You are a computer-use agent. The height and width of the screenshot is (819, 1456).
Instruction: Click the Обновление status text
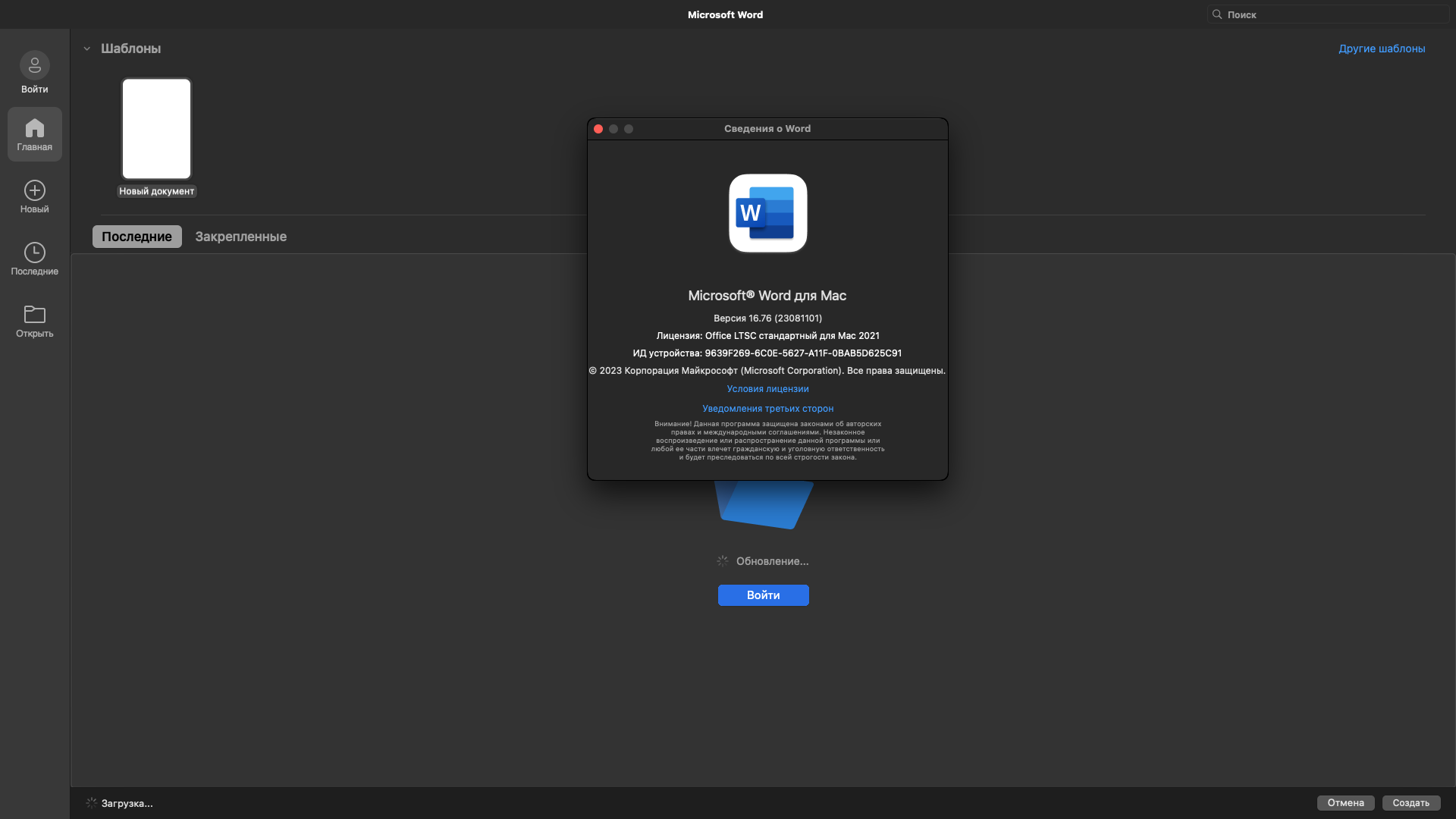tap(772, 561)
